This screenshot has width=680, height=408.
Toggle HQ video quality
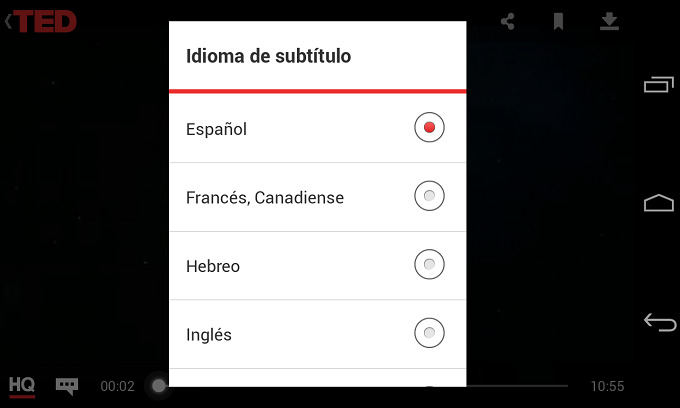point(22,385)
